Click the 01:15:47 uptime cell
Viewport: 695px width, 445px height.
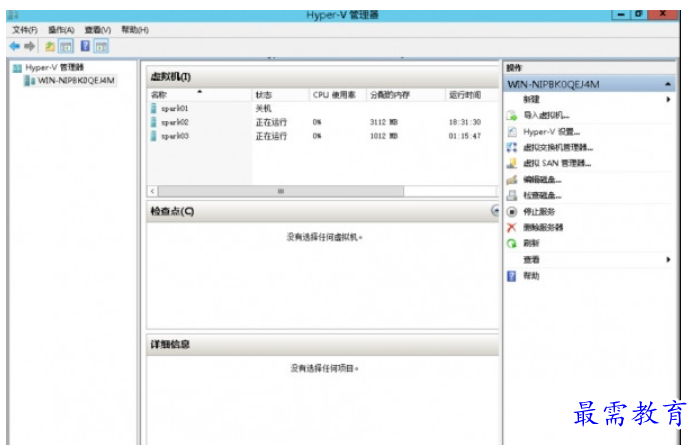point(465,136)
